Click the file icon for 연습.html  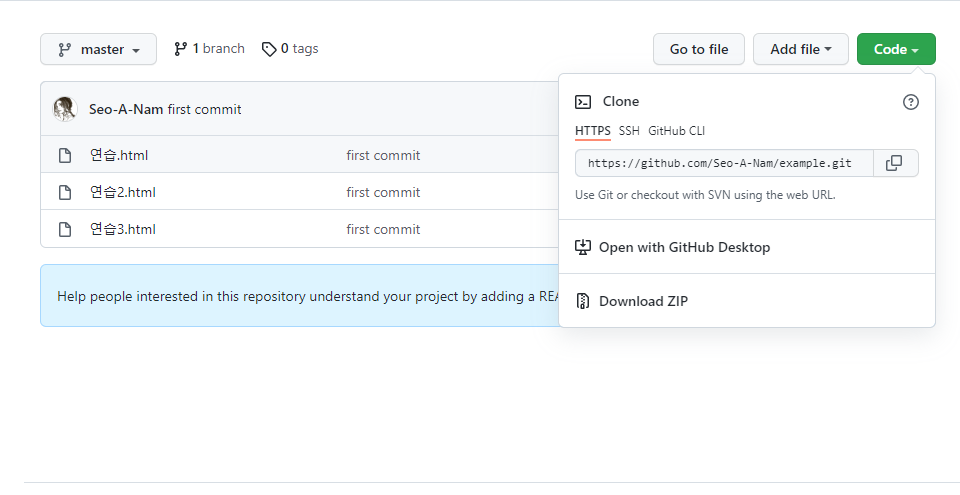tap(65, 155)
